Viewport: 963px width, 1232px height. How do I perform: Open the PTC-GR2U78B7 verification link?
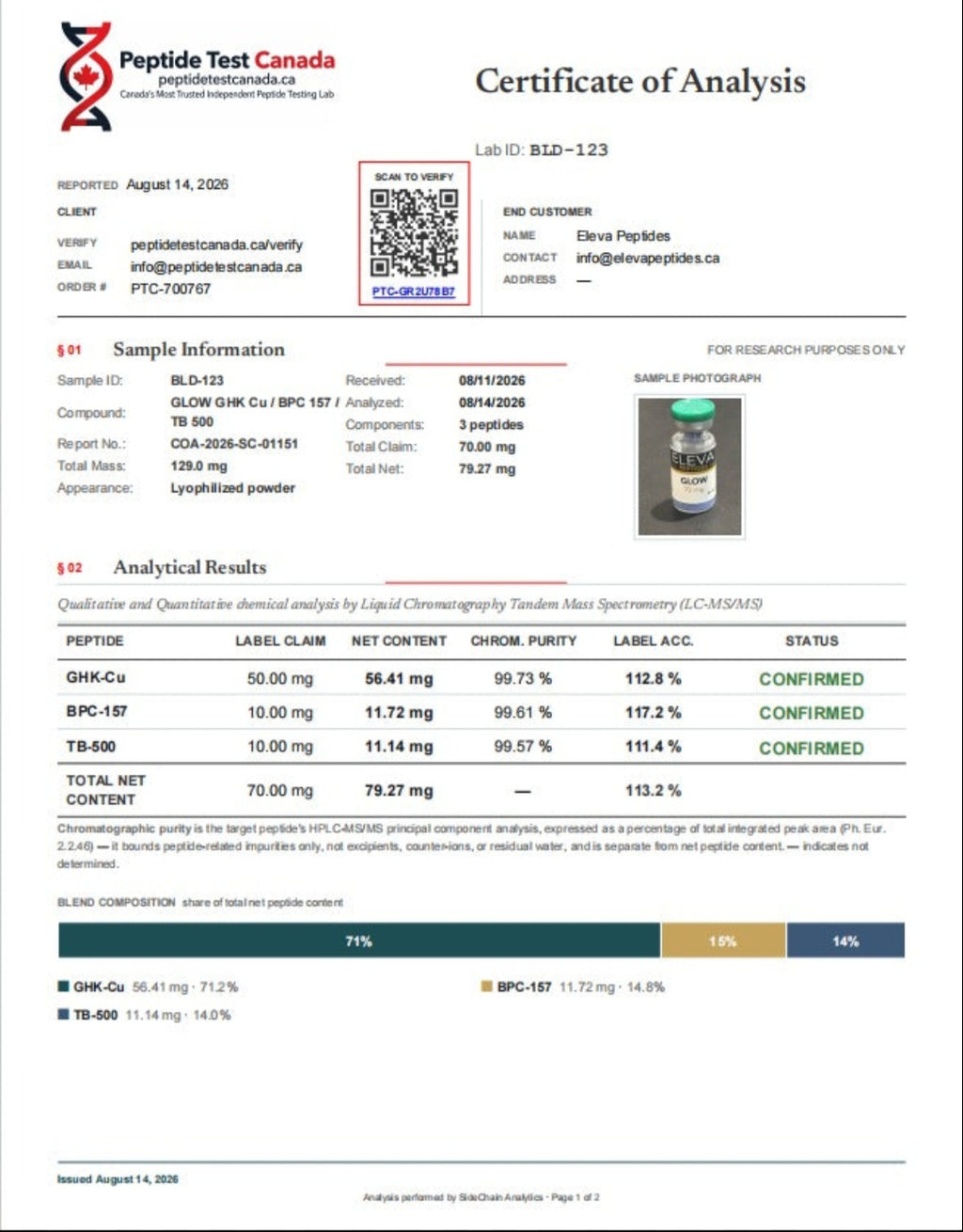tap(414, 292)
